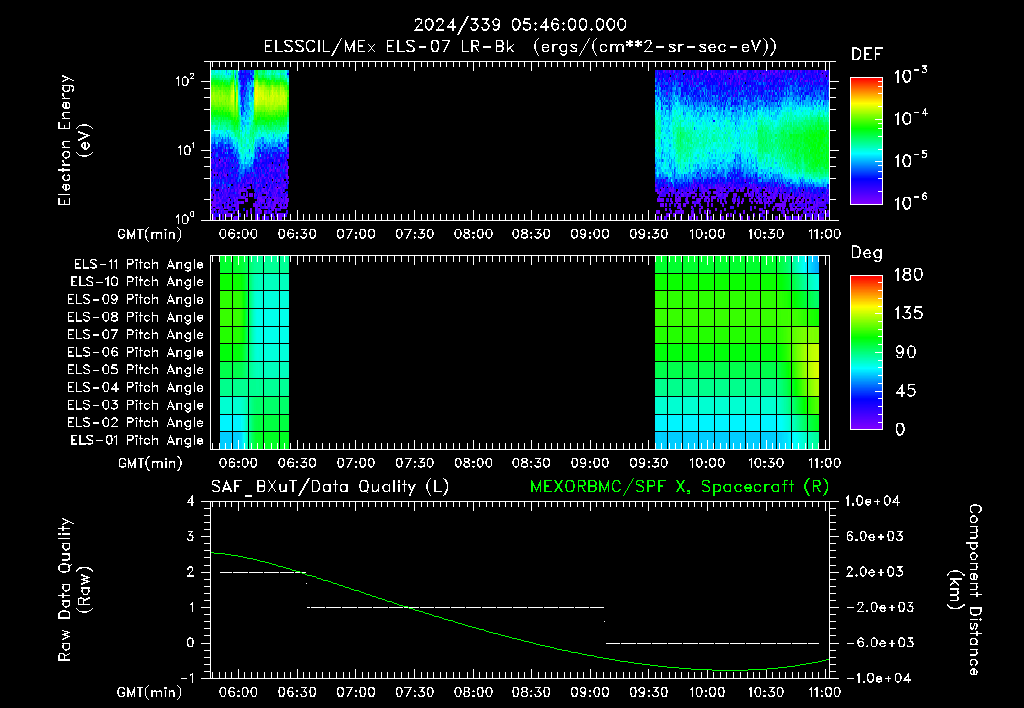Click the 08:00 time label under spectrogram panel
1024x708 pixels.
click(x=473, y=234)
